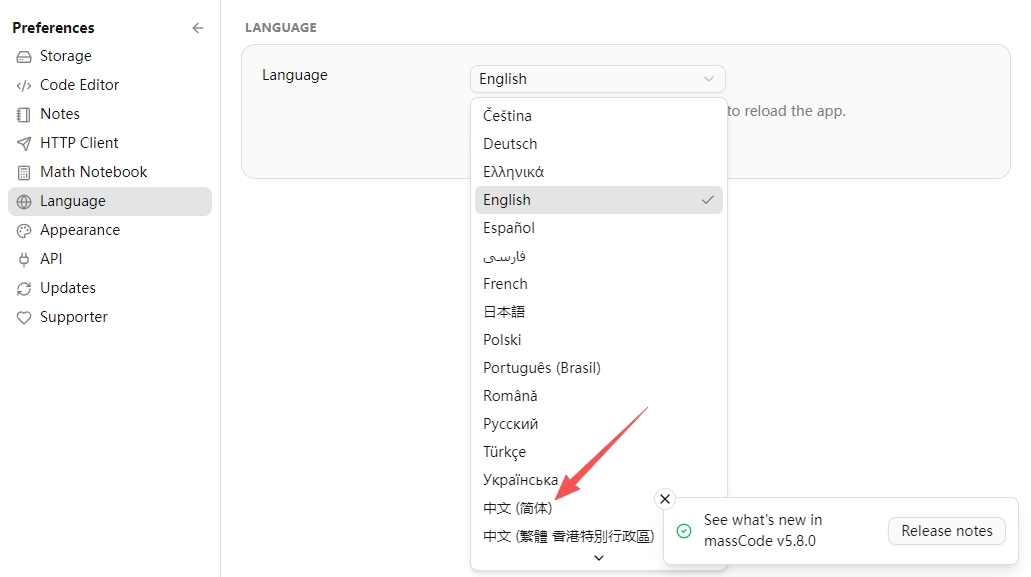Click the Code Editor brackets icon
1031x577 pixels.
(x=24, y=85)
